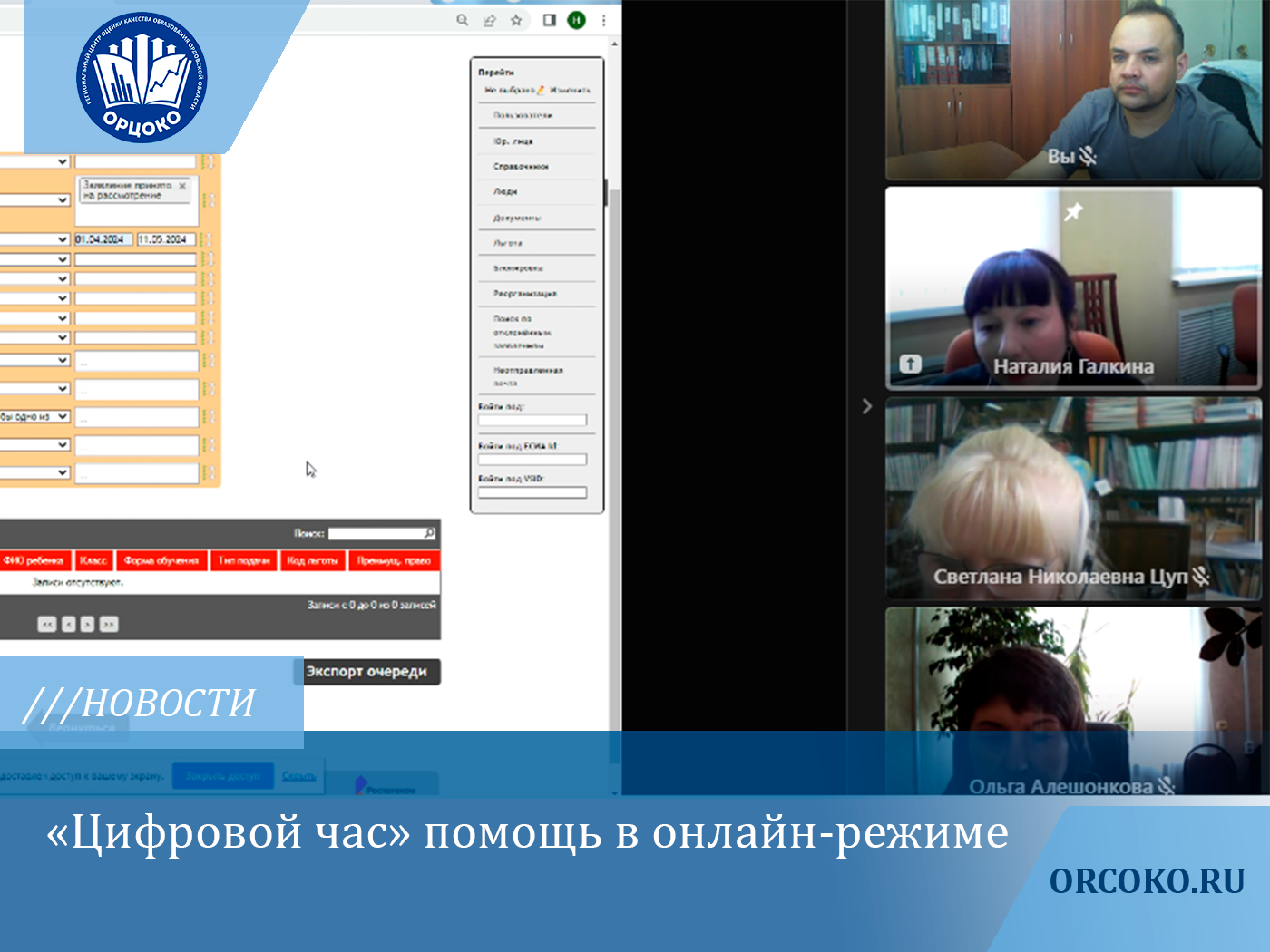
Task: Click the 01.04.2024 start date field
Action: point(103,239)
